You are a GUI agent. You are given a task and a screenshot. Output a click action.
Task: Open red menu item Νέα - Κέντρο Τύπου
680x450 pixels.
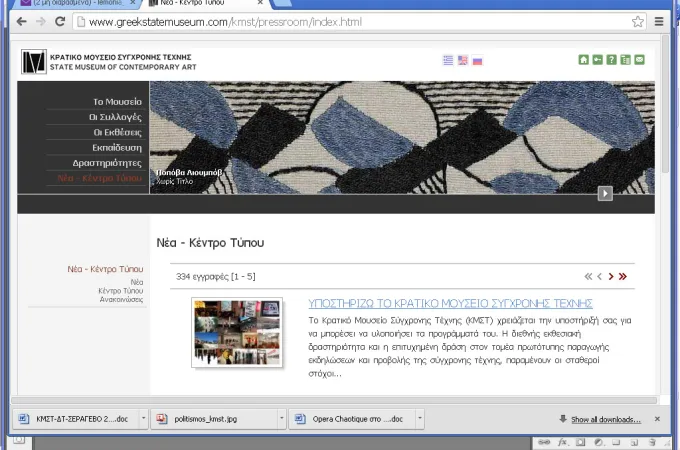pyautogui.click(x=100, y=178)
